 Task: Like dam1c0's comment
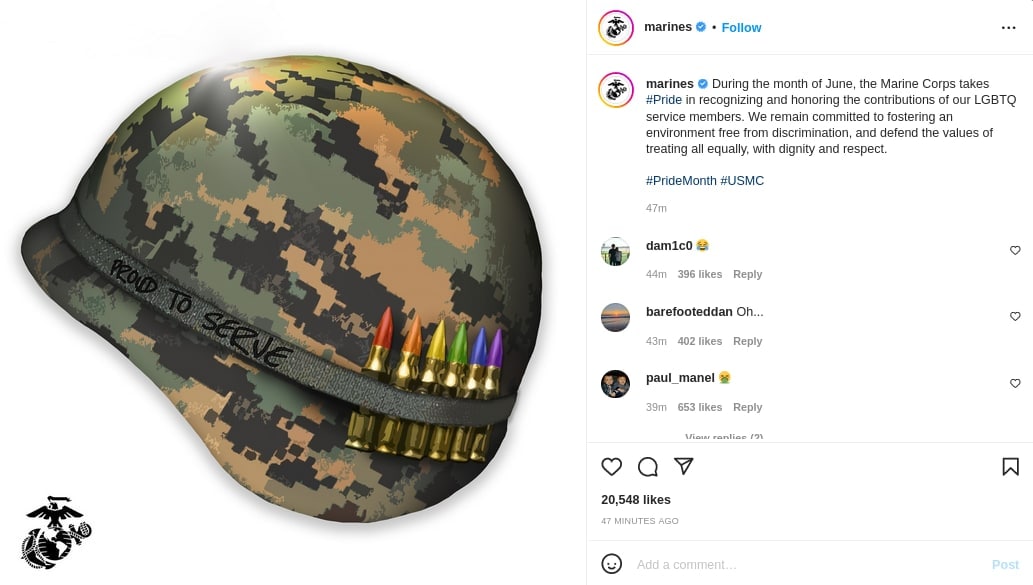tap(1015, 250)
